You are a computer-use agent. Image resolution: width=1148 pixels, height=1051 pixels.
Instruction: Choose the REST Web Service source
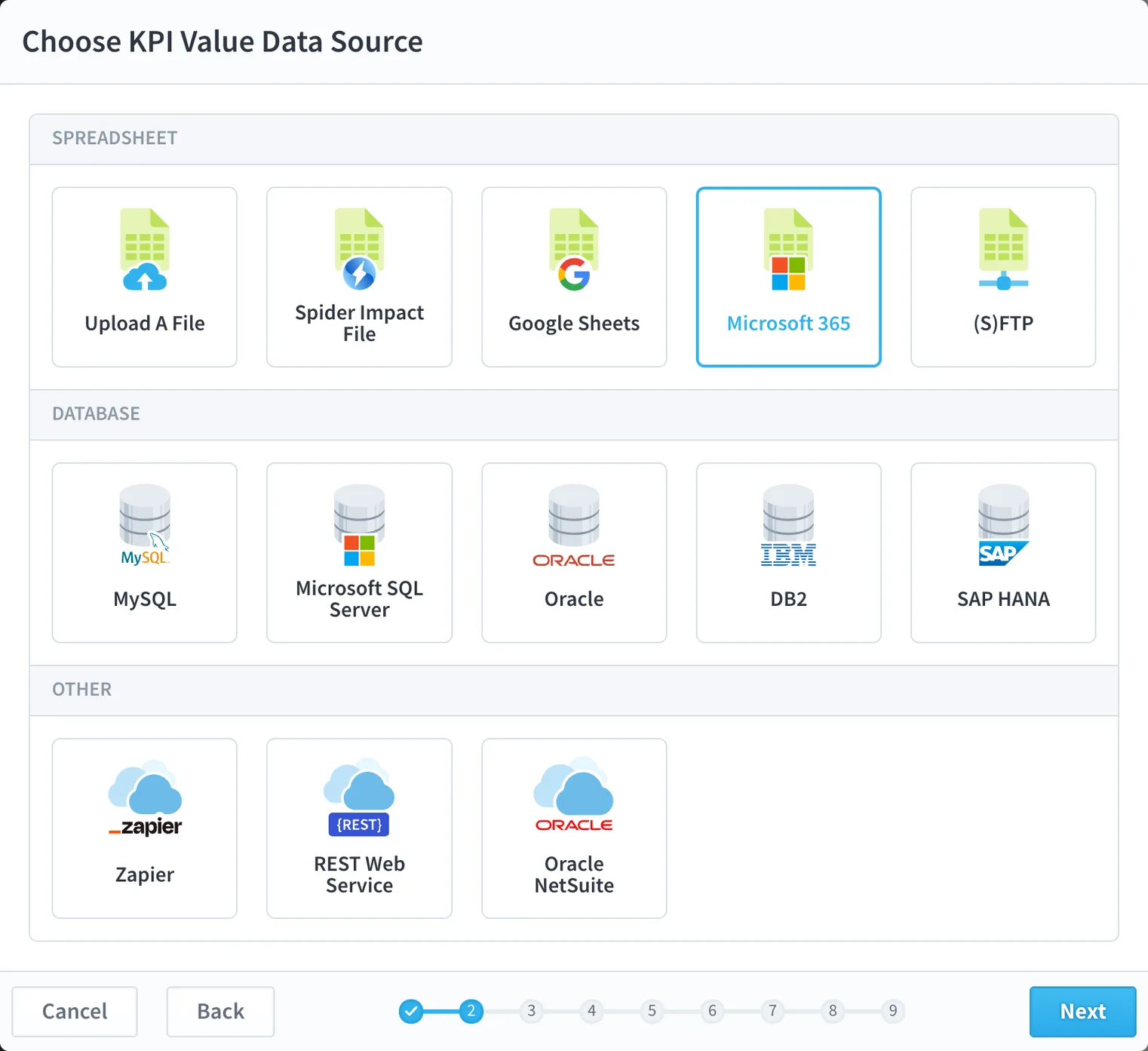[359, 828]
